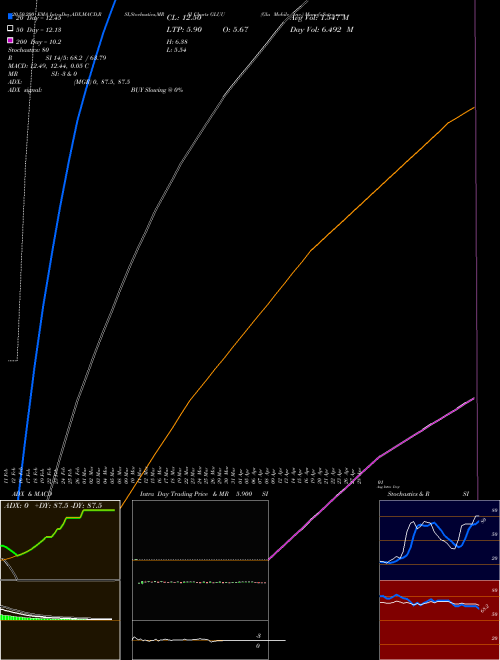This screenshot has width=500, height=660.
Task: Click the 'Day Vol: 6.492 M' text
Action: pyautogui.click(x=322, y=30)
